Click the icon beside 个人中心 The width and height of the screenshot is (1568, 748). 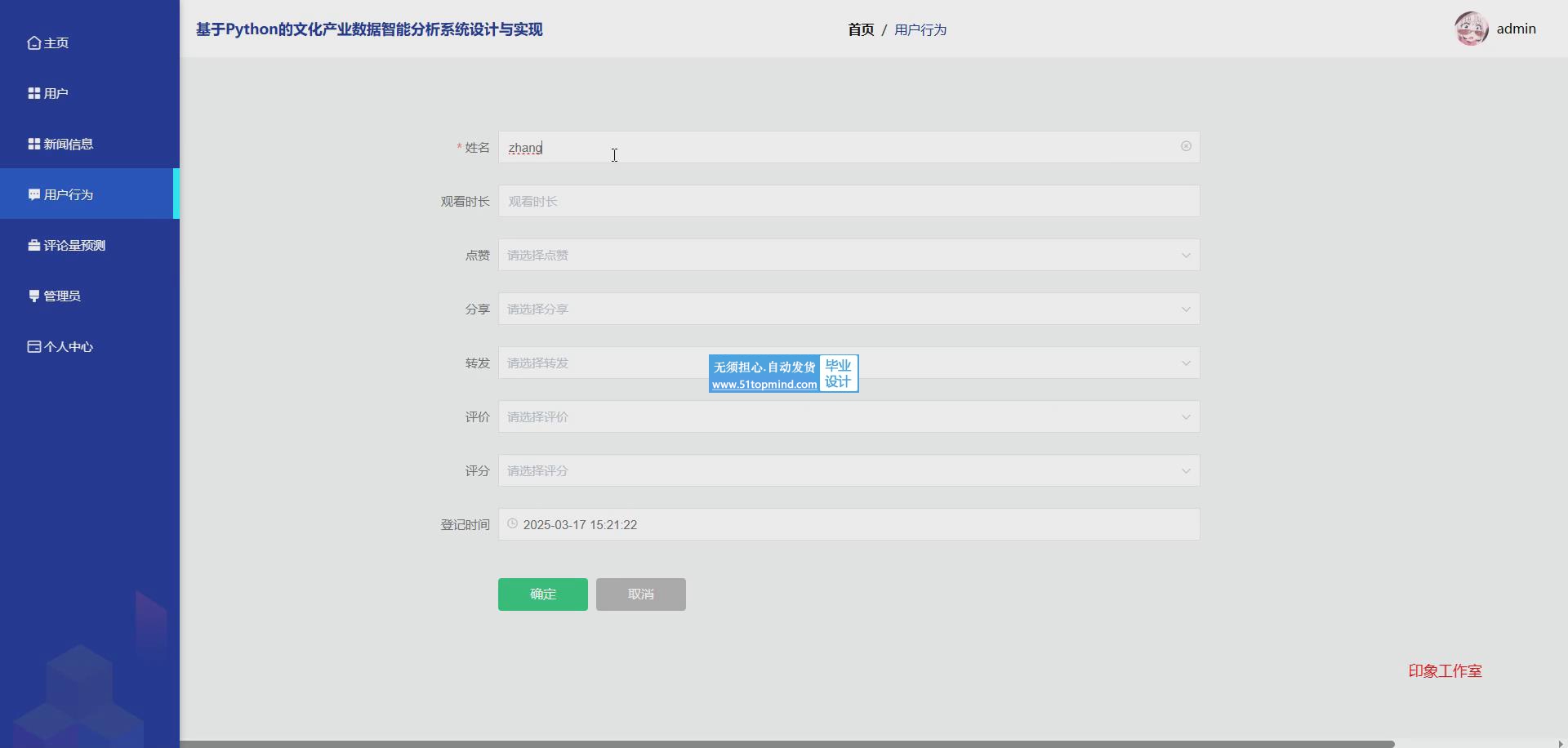pos(33,347)
